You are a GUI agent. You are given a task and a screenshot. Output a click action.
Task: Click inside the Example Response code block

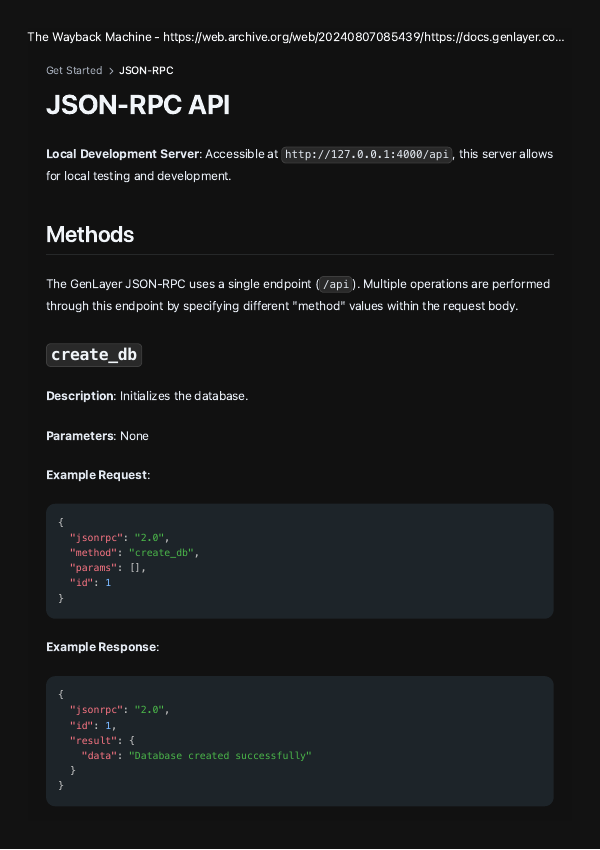[300, 740]
